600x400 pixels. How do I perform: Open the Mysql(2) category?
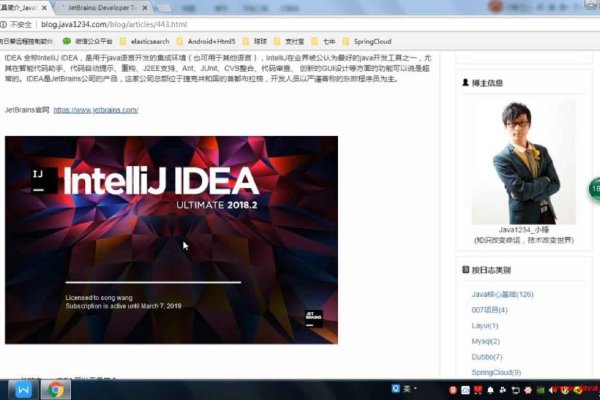(x=486, y=341)
